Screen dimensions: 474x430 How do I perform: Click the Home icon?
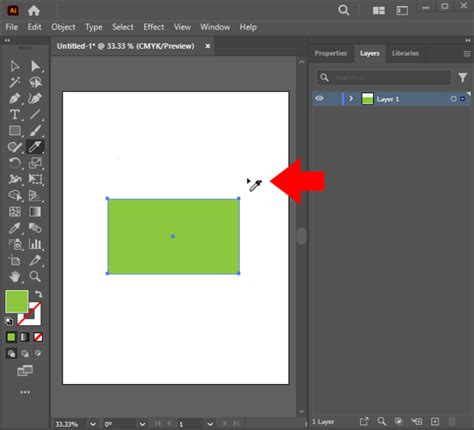[34, 11]
